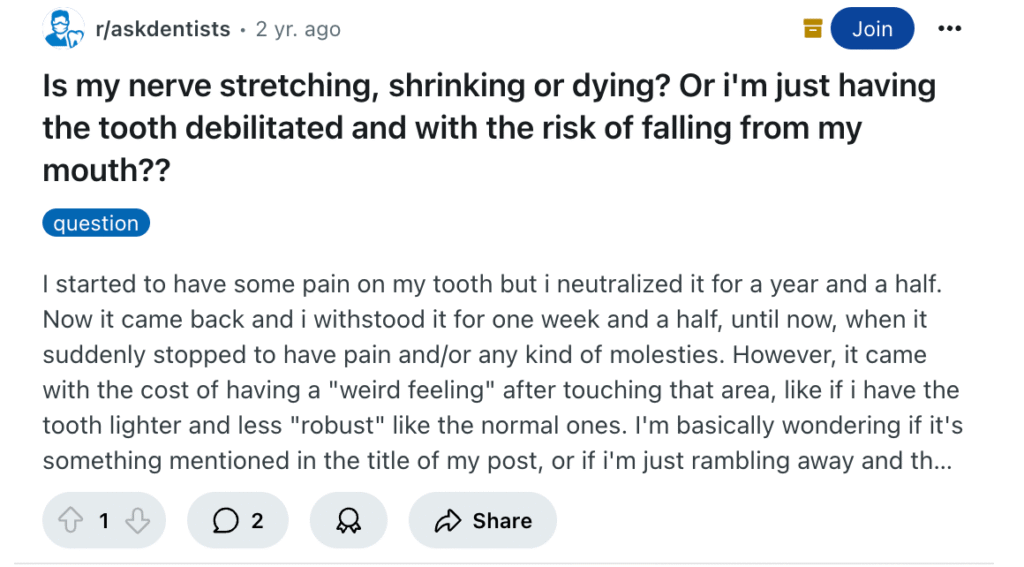1024x567 pixels.
Task: Open the r/askdentists subreddit link
Action: click(163, 29)
